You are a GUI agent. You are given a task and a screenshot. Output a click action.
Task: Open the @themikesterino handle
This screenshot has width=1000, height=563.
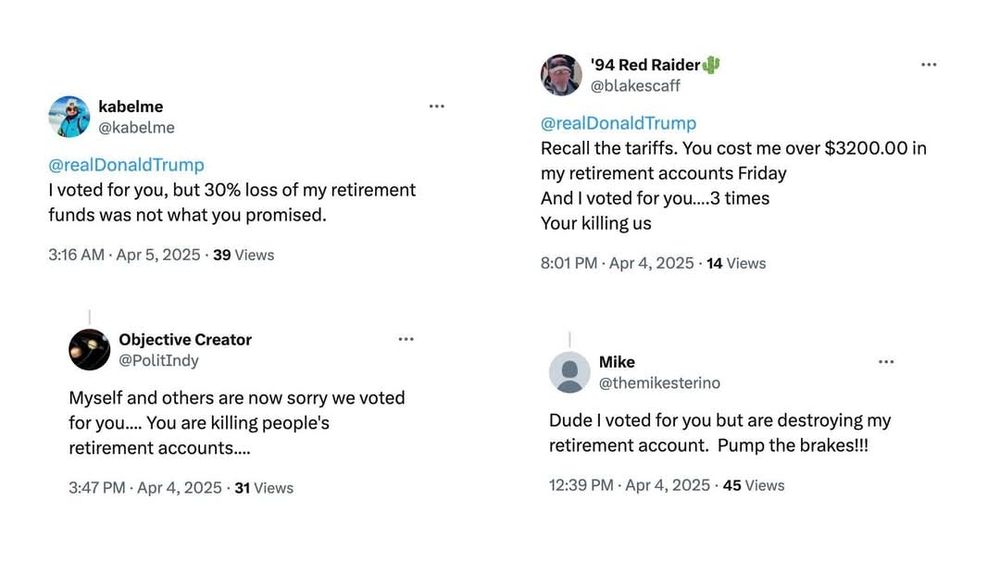(659, 383)
